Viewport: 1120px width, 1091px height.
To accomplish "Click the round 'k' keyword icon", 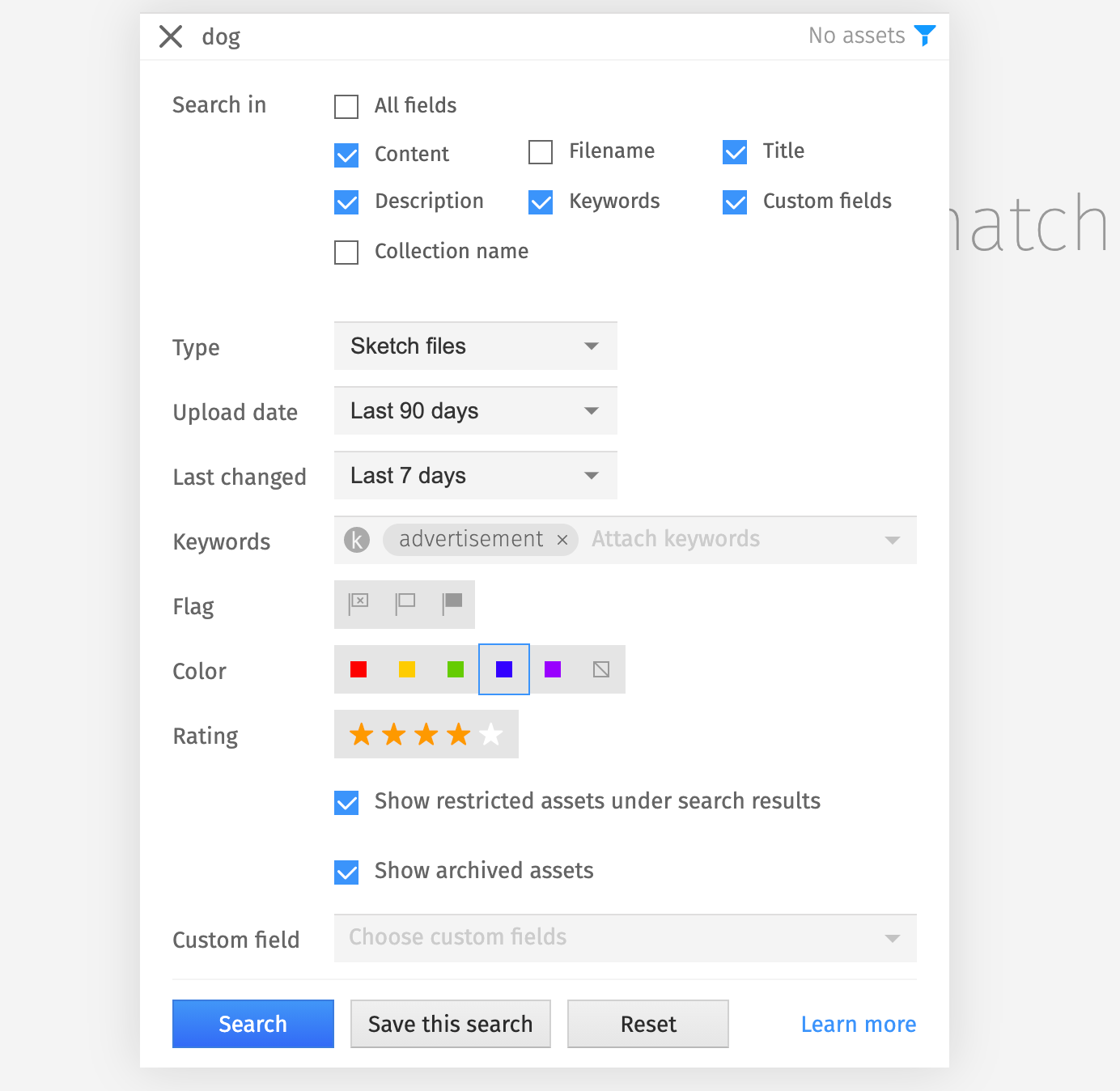I will [x=357, y=540].
